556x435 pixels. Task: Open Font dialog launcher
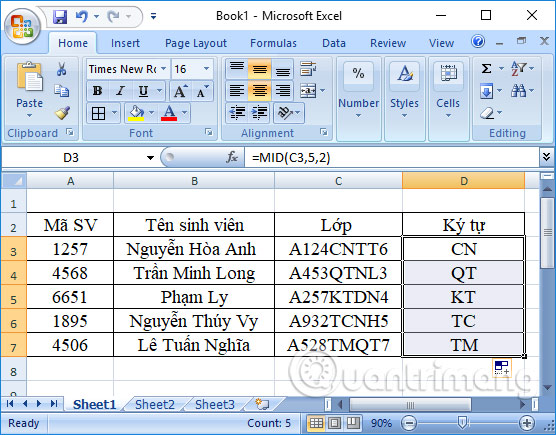click(209, 132)
